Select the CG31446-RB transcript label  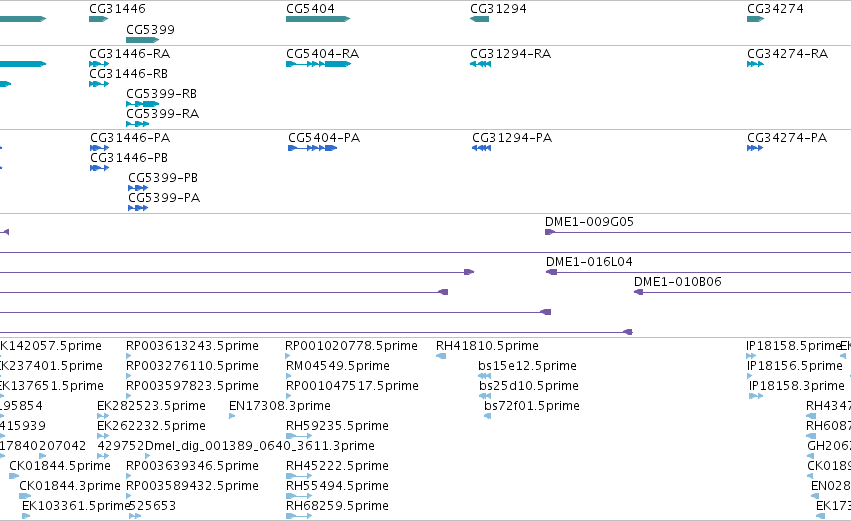(129, 74)
